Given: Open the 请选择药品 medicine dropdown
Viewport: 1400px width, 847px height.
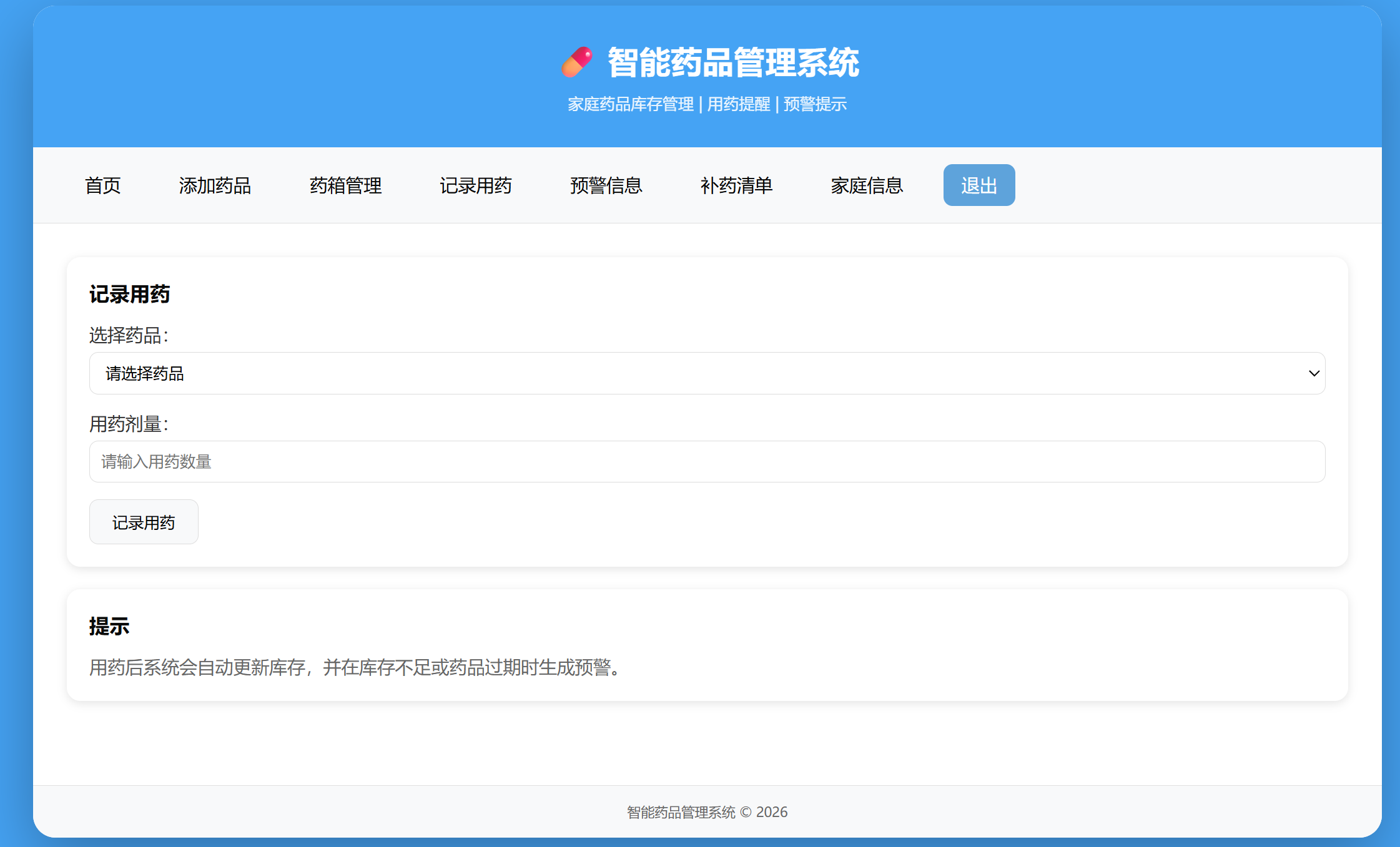Looking at the screenshot, I should (x=707, y=373).
